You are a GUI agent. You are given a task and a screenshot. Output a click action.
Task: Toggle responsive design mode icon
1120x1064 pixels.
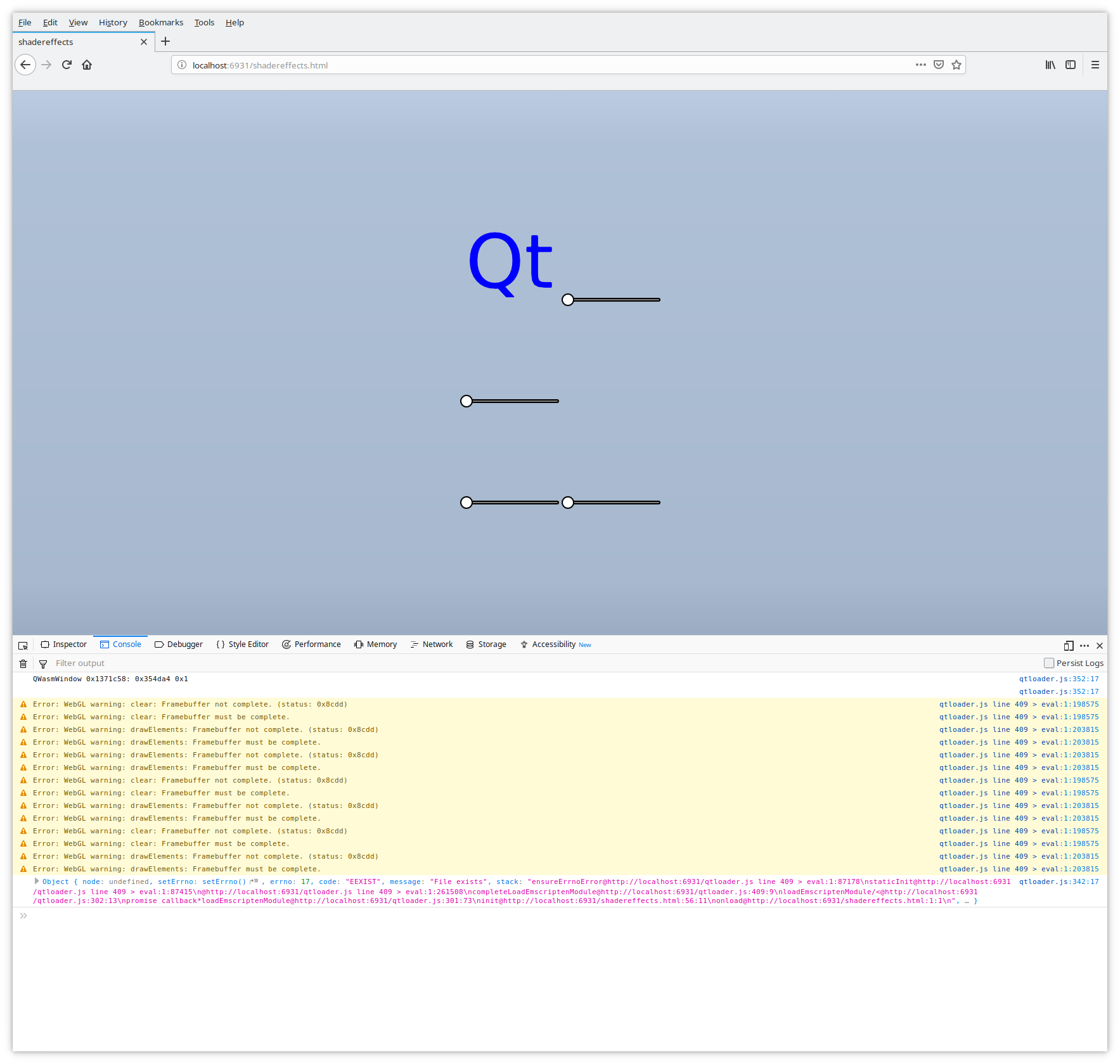(x=1069, y=645)
